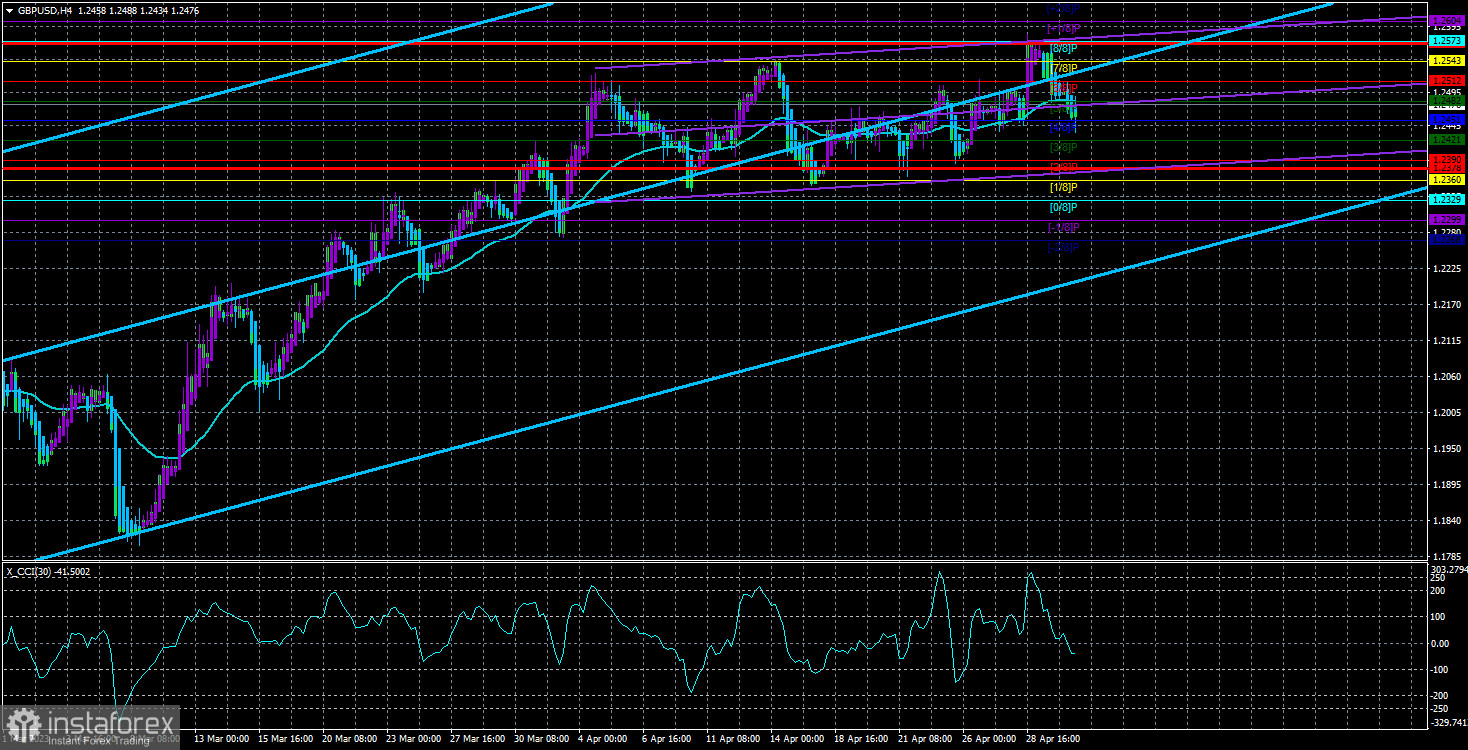Click the green 1.2482 price tag
The image size is (1468, 750).
click(1446, 102)
